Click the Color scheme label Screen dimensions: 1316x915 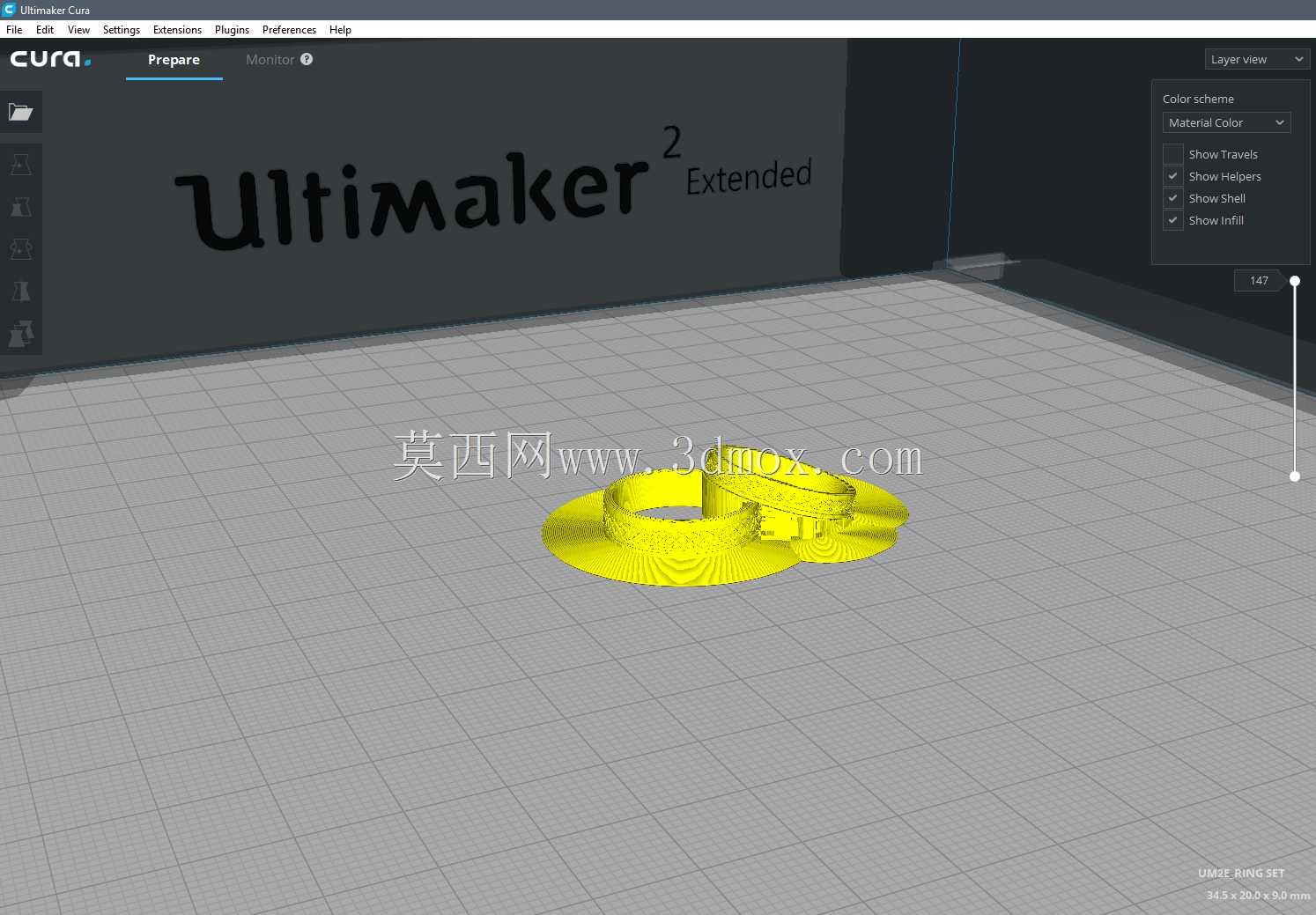pos(1198,99)
